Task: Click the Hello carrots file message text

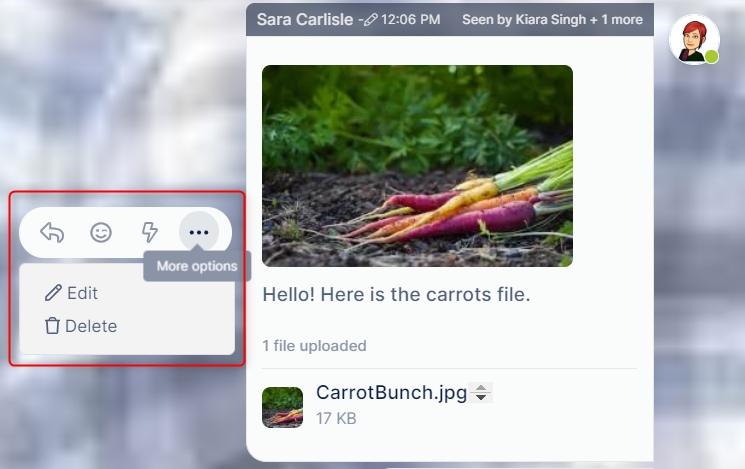Action: point(396,295)
